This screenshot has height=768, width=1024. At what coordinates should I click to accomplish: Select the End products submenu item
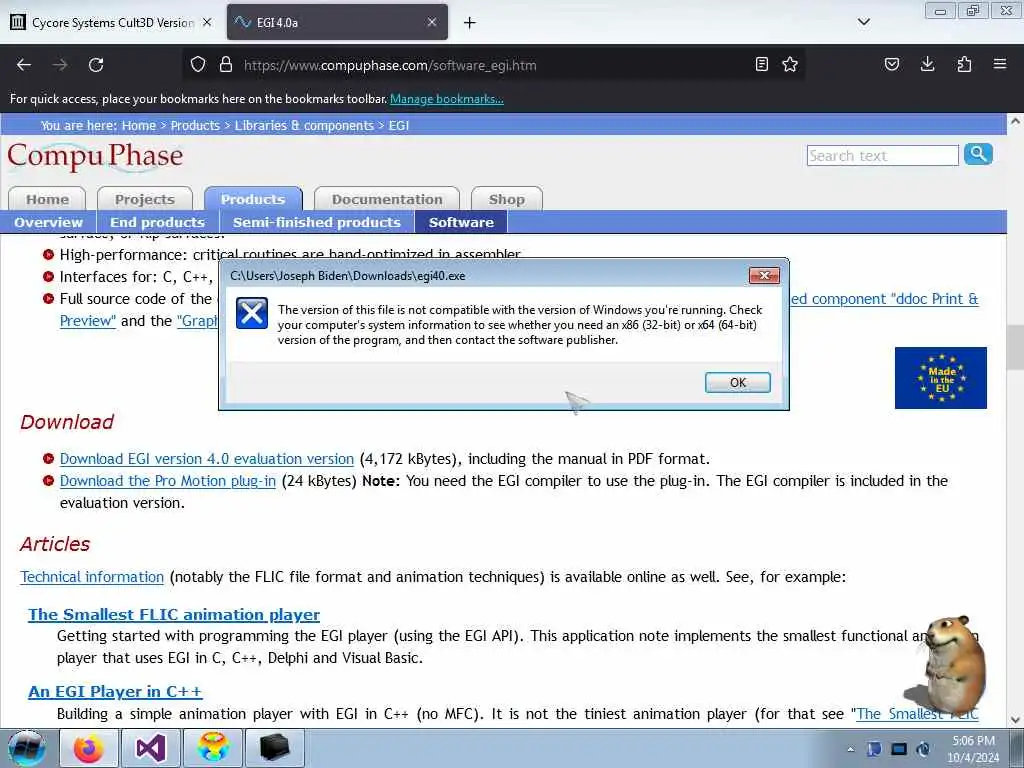[157, 222]
